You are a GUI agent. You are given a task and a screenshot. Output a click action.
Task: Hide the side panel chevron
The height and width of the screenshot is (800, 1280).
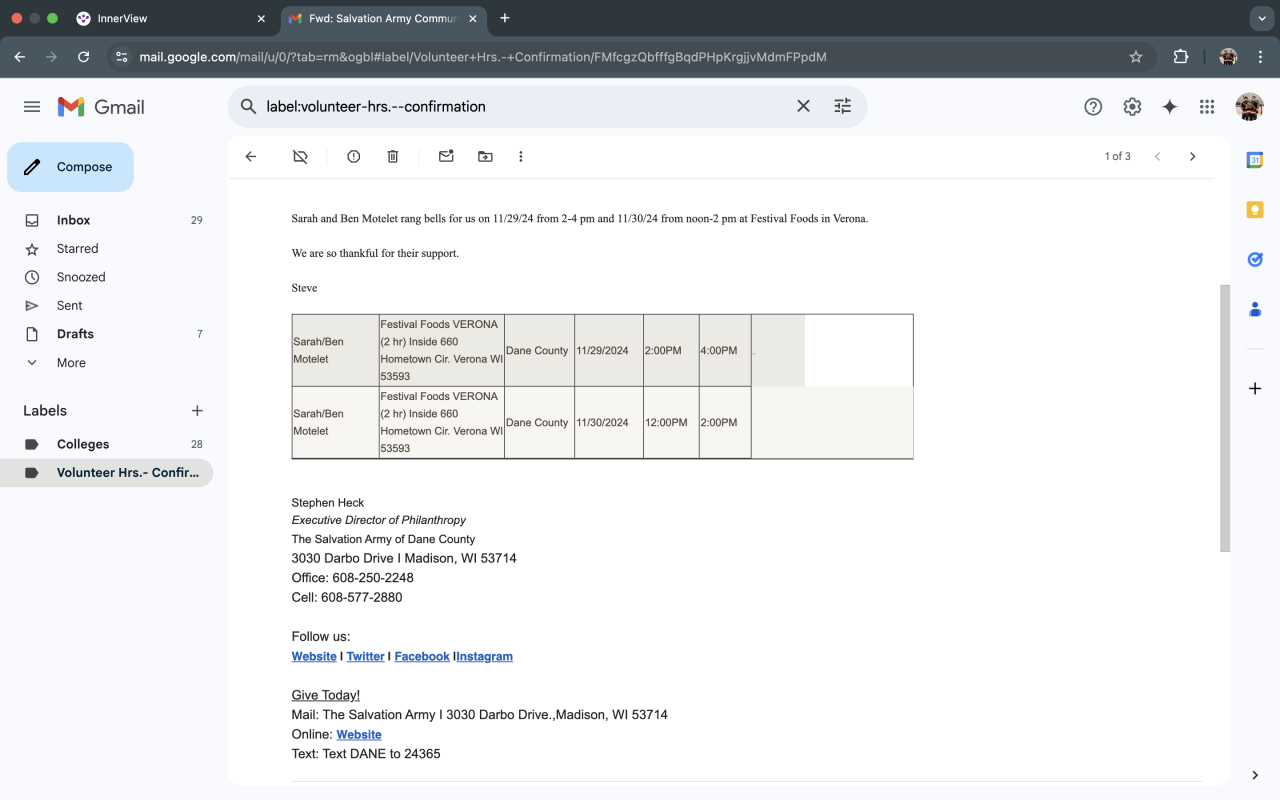(1255, 775)
